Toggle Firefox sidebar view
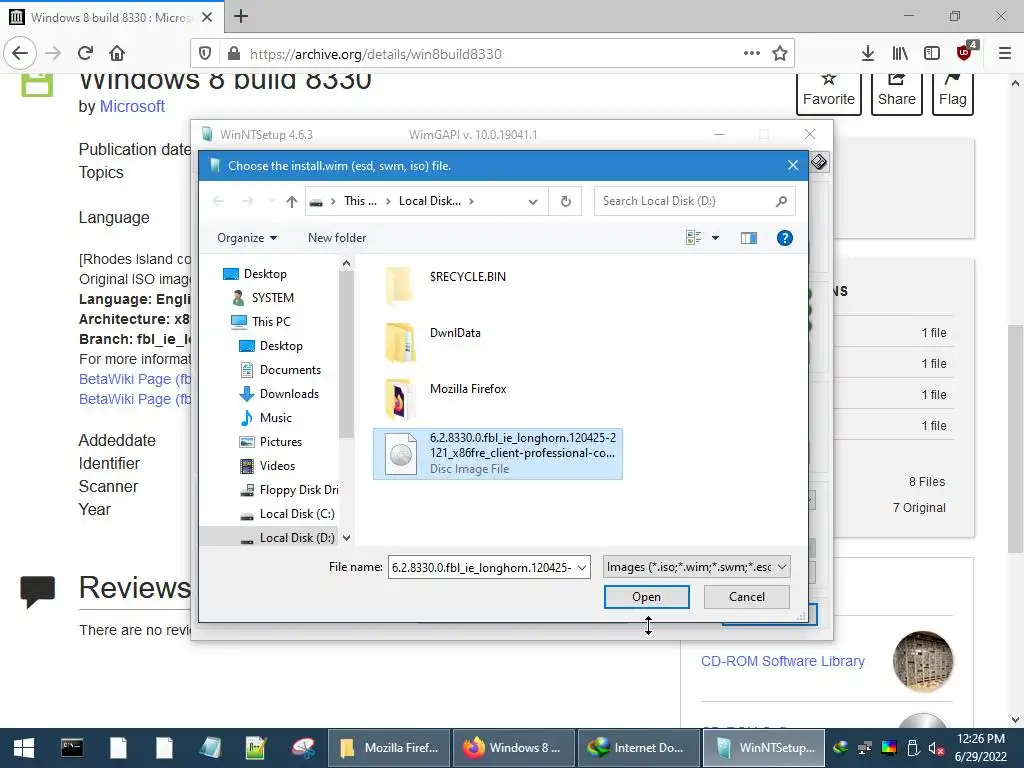This screenshot has width=1024, height=768. (932, 54)
